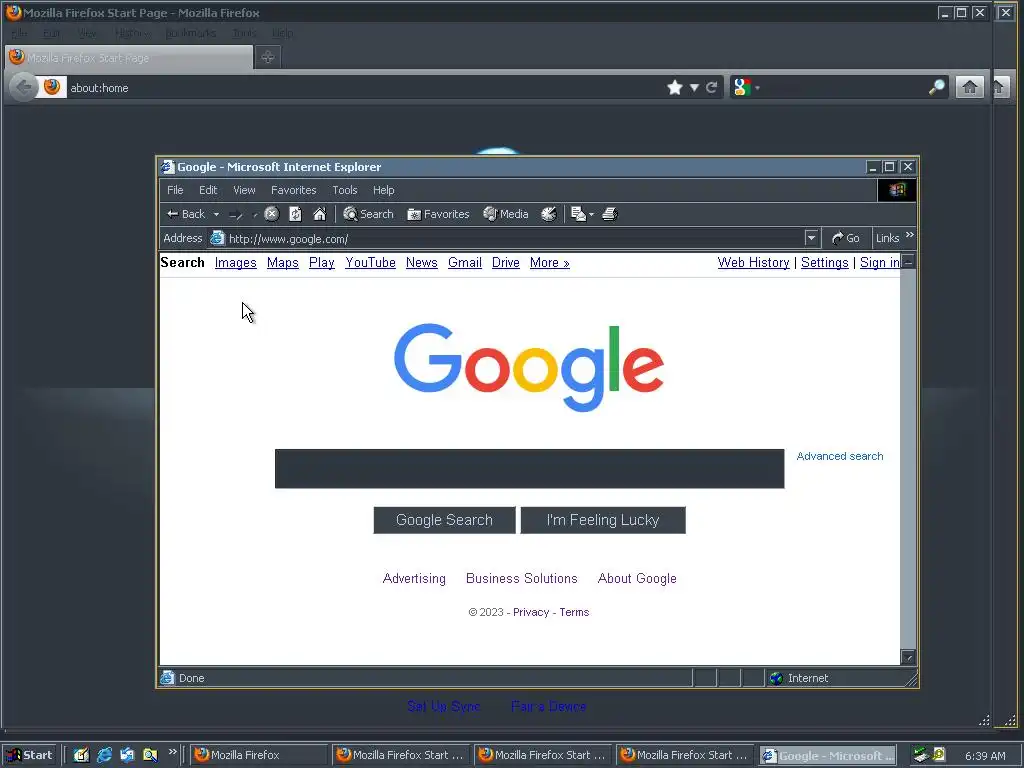The width and height of the screenshot is (1024, 768).
Task: Click the IE vertical scrollbar down arrow
Action: tap(908, 657)
